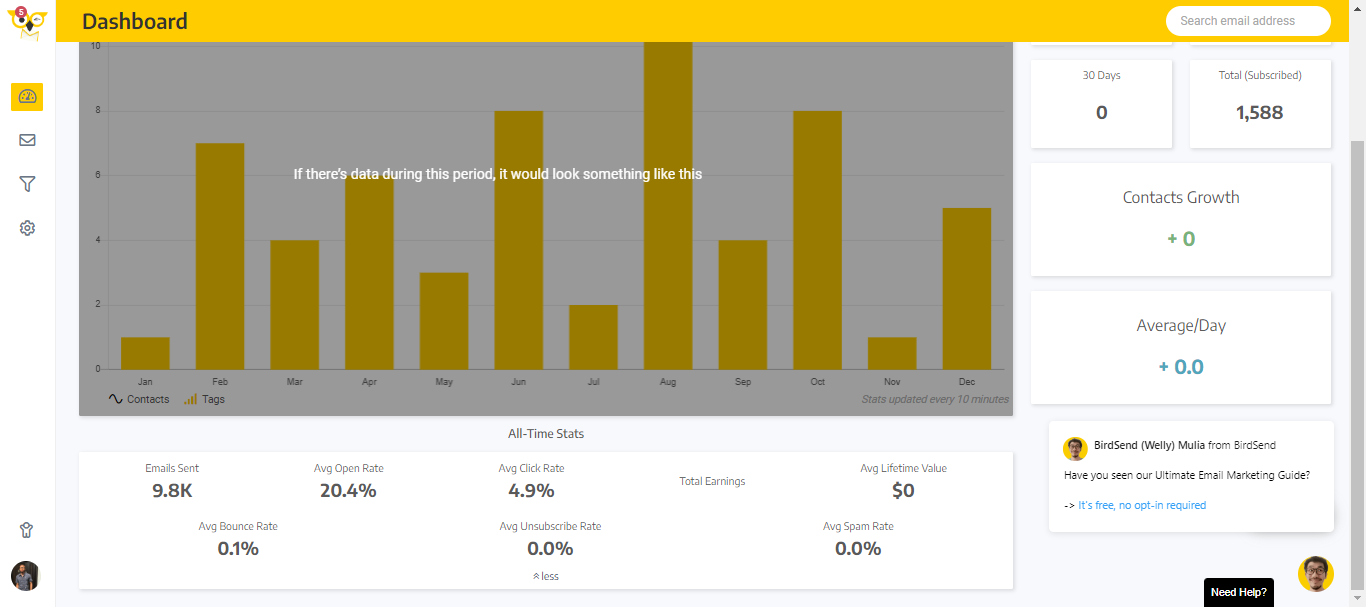Open the Settings gear icon in sidebar

(x=27, y=228)
